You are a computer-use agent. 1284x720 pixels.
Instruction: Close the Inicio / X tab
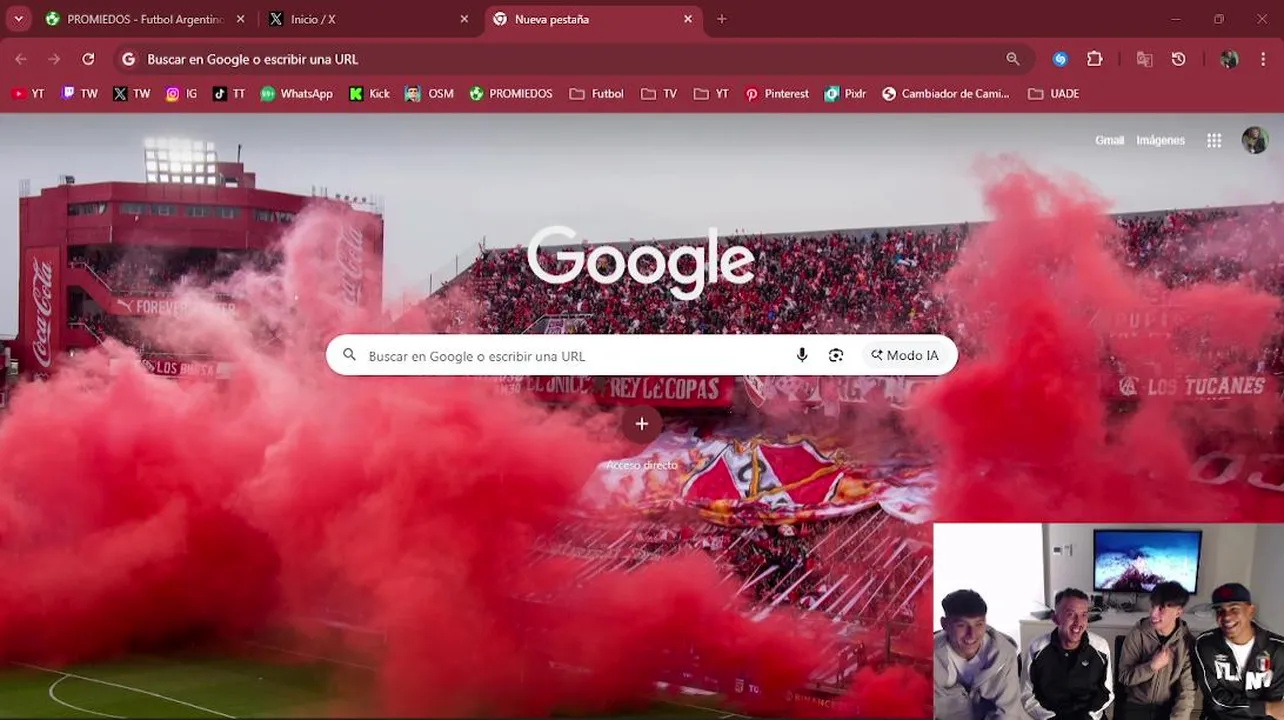[x=464, y=19]
